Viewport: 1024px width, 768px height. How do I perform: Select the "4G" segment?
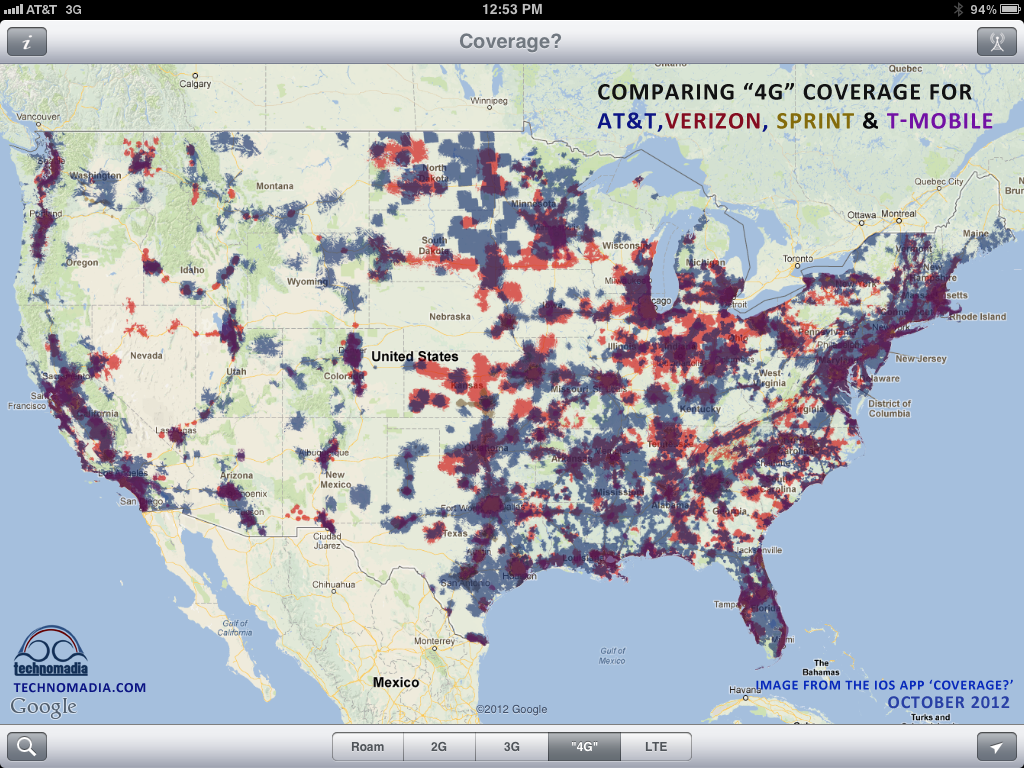[584, 747]
